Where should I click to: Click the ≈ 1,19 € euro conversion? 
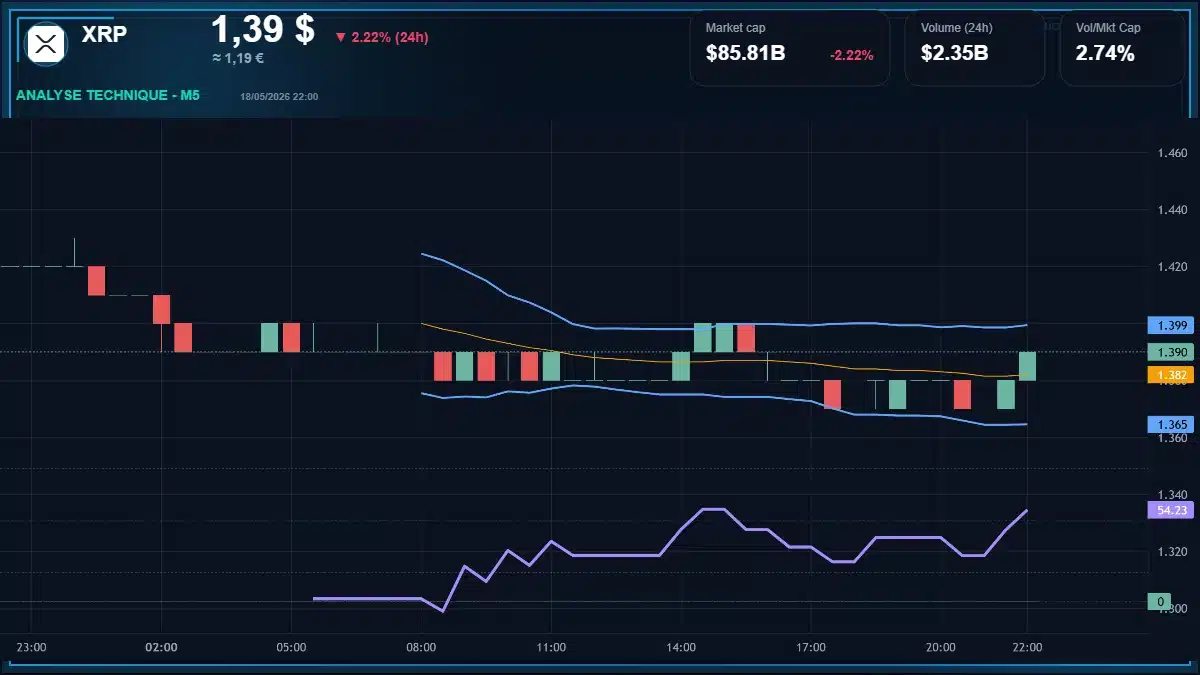238,58
